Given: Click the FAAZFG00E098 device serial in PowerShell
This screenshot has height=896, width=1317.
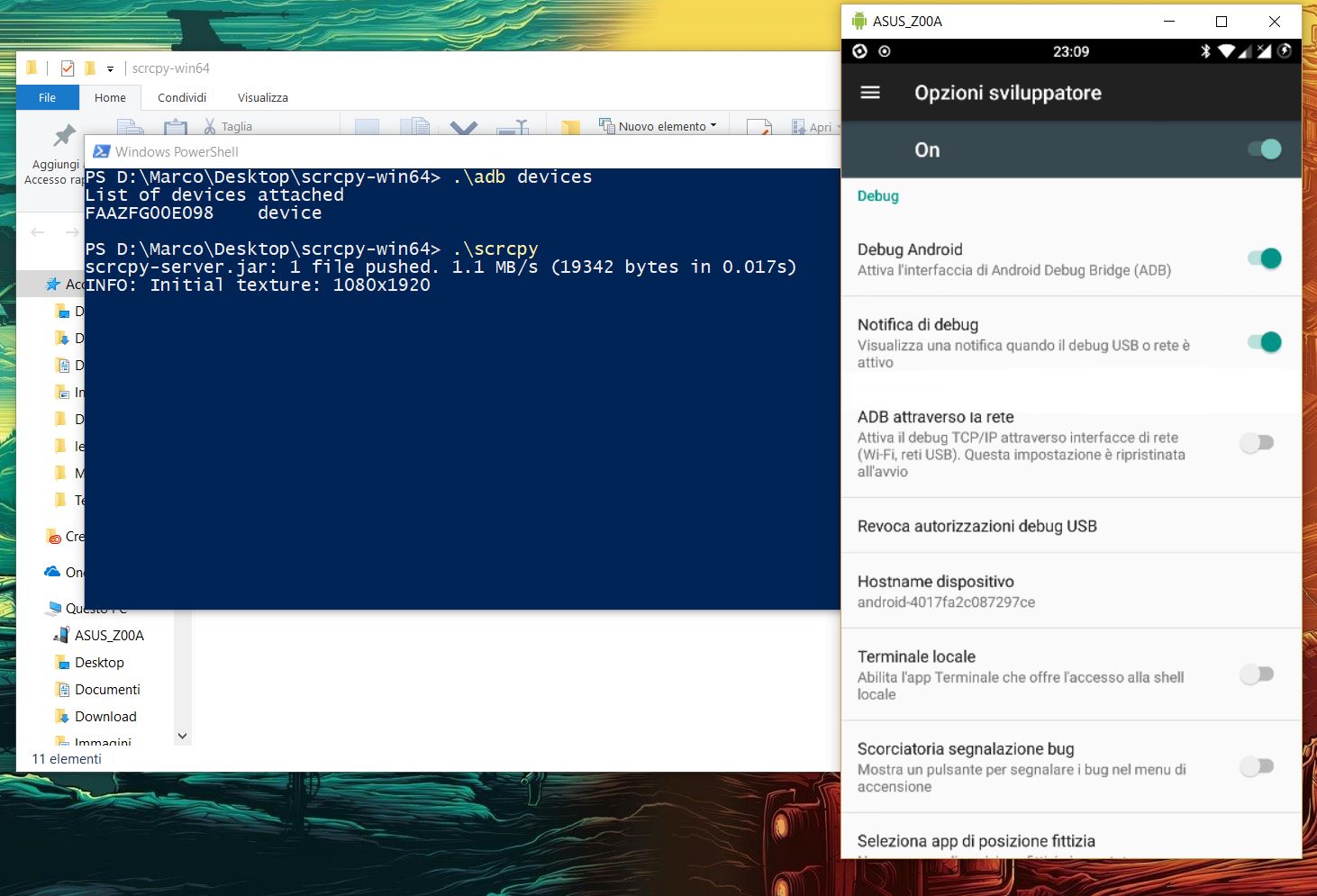Looking at the screenshot, I should (150, 213).
